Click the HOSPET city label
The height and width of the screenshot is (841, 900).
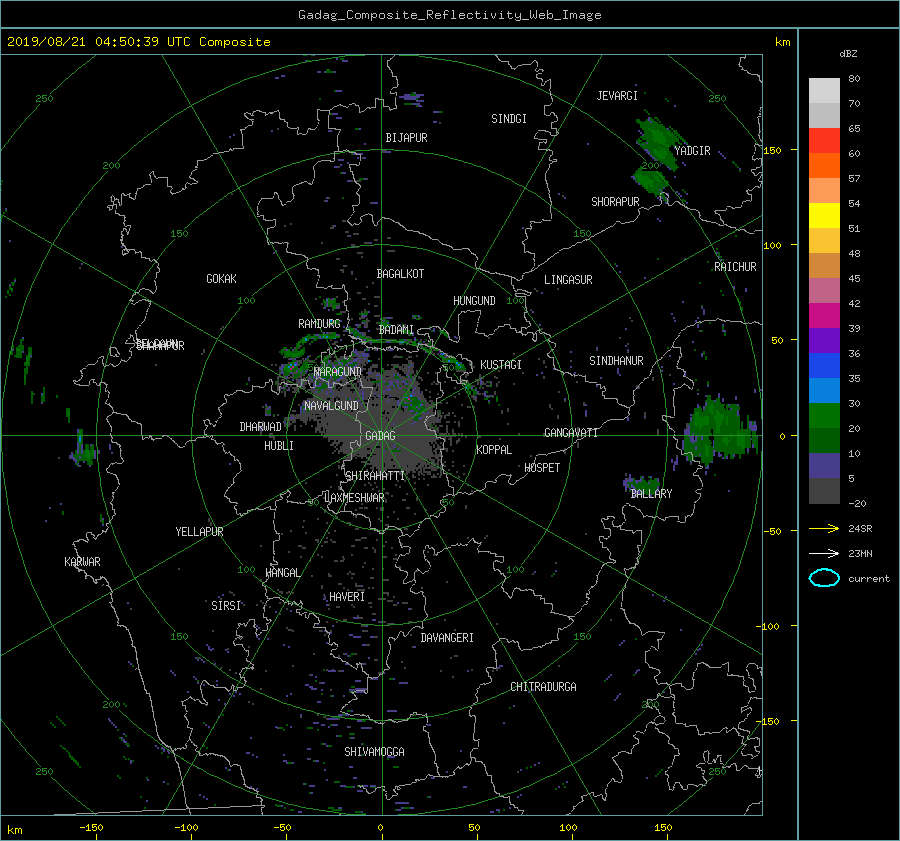[542, 468]
